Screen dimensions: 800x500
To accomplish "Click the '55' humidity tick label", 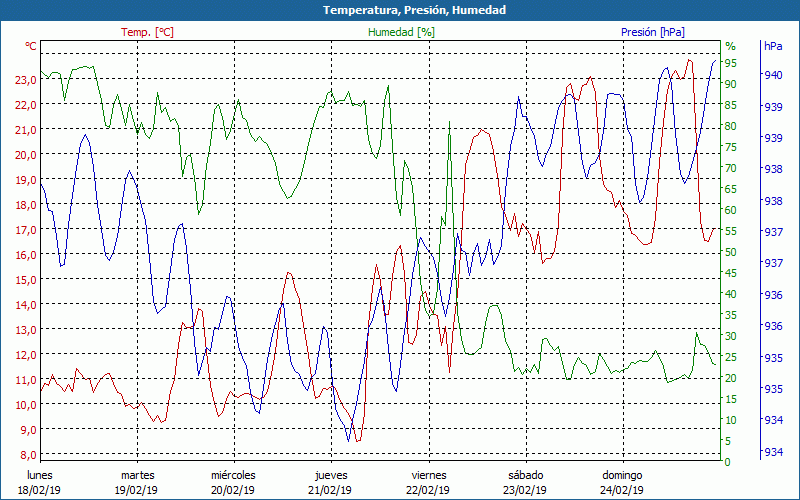I will click(x=731, y=231).
